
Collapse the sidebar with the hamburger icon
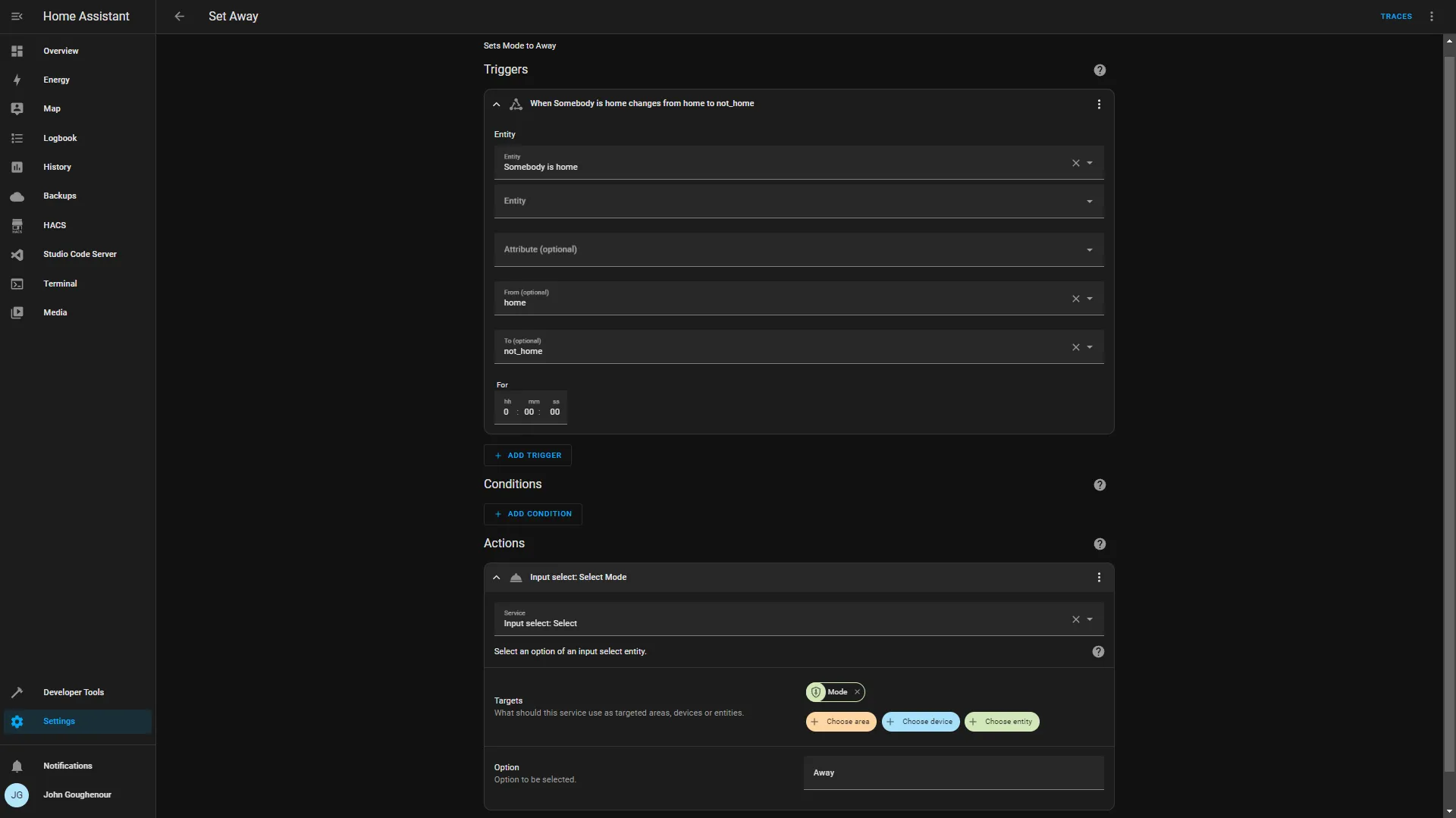click(17, 16)
